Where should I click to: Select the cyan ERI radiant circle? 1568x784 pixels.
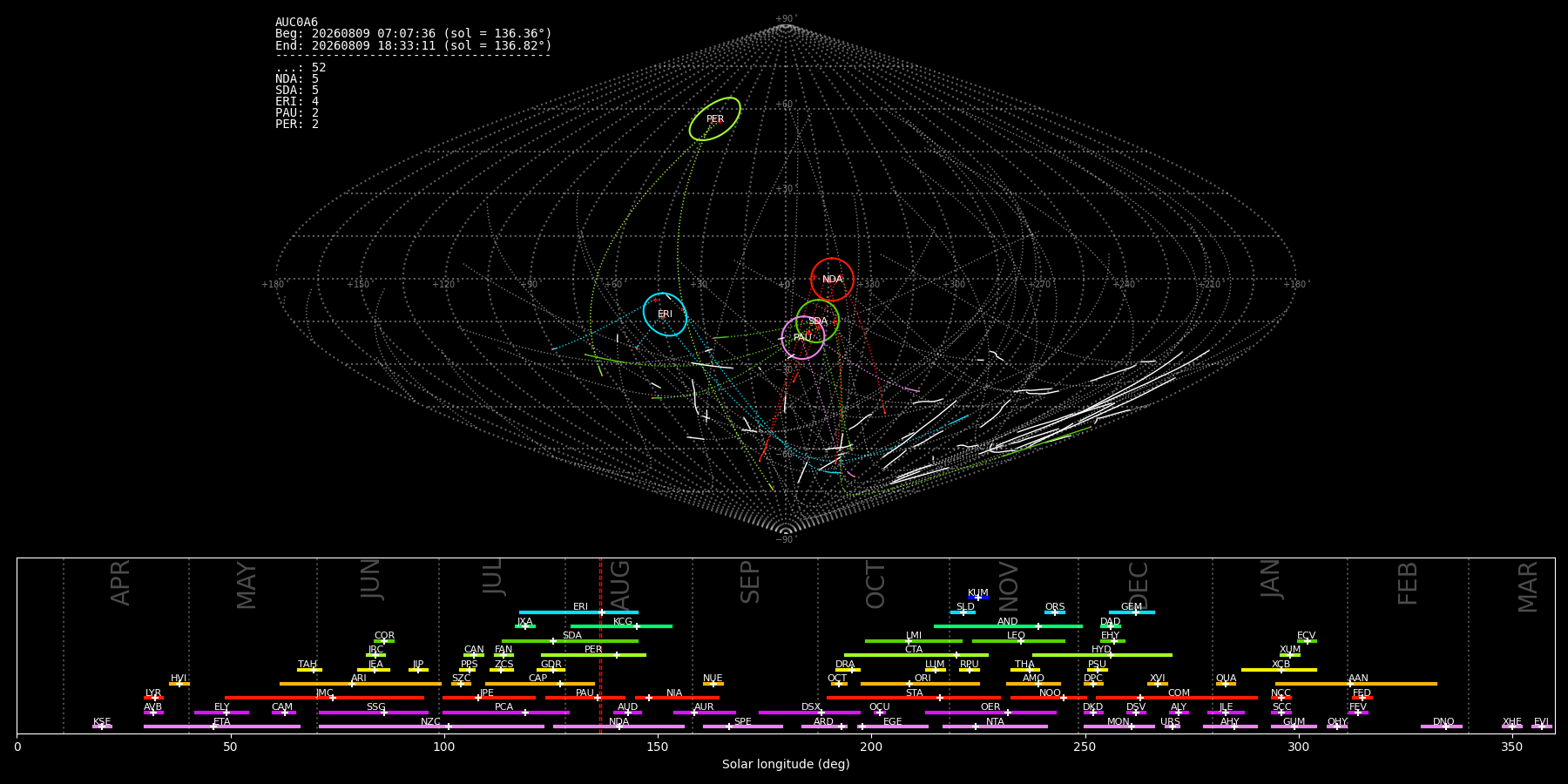(x=665, y=314)
